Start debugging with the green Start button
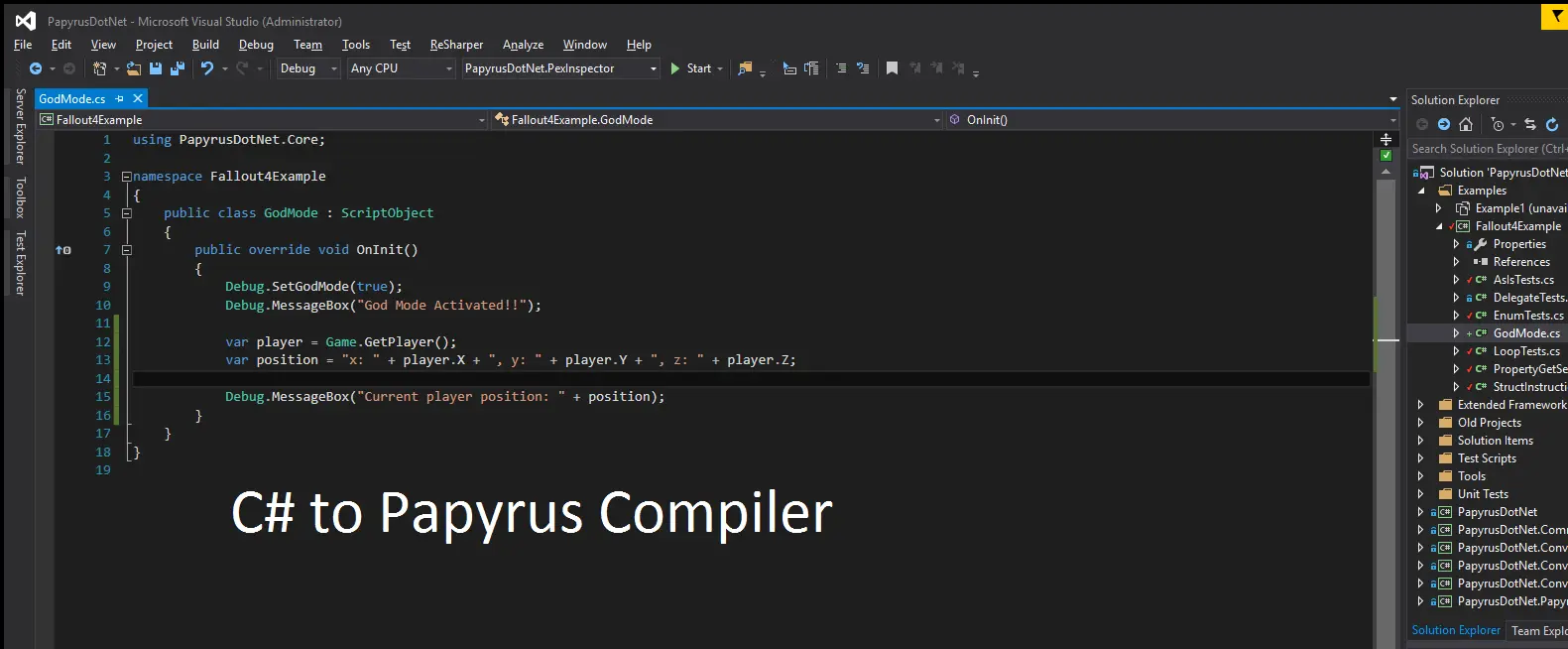This screenshot has height=649, width=1568. point(690,68)
